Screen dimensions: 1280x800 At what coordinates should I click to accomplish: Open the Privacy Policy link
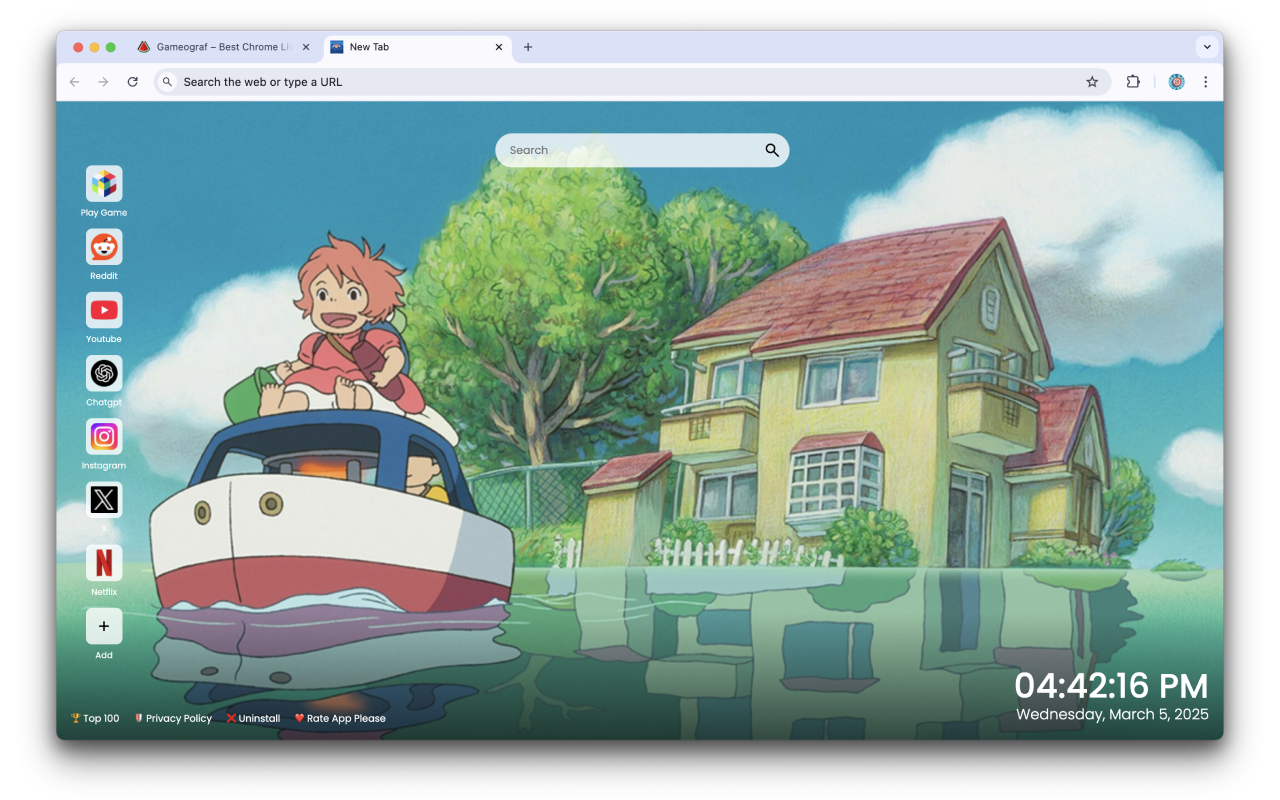click(x=172, y=718)
